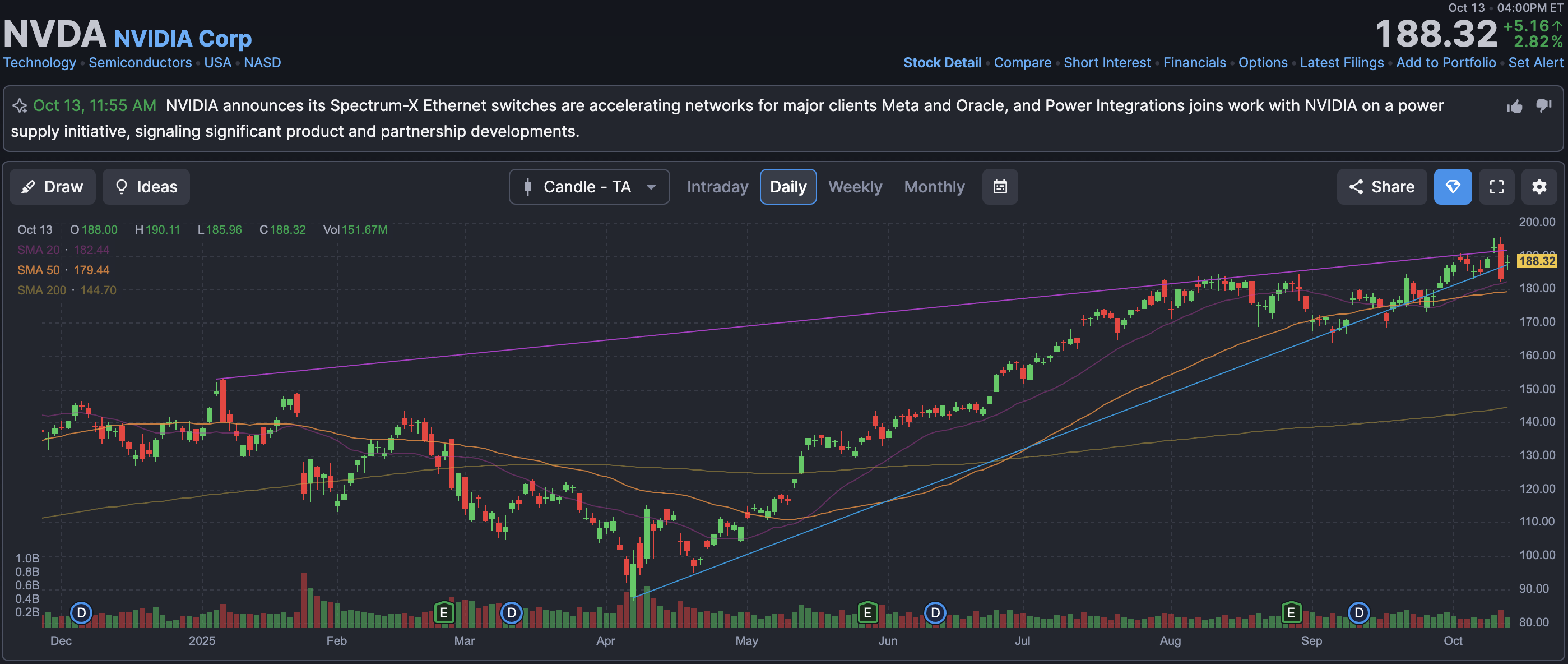Click the AI sparkle icon beside news

20,106
